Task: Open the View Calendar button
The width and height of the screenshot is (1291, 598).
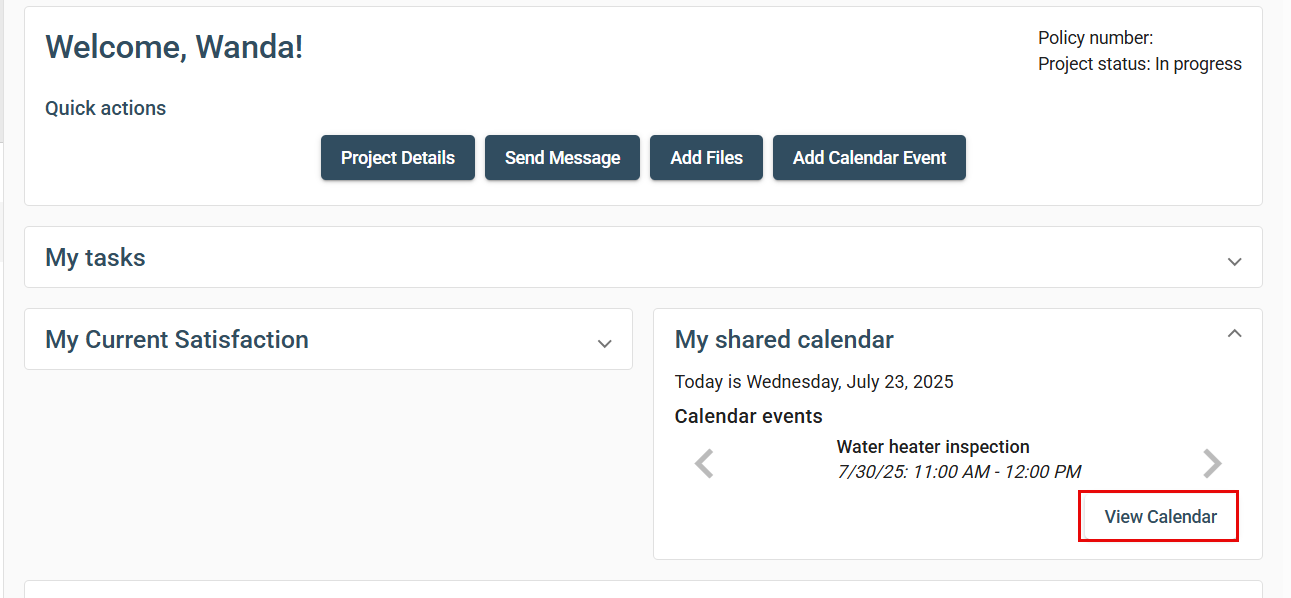Action: tap(1159, 517)
